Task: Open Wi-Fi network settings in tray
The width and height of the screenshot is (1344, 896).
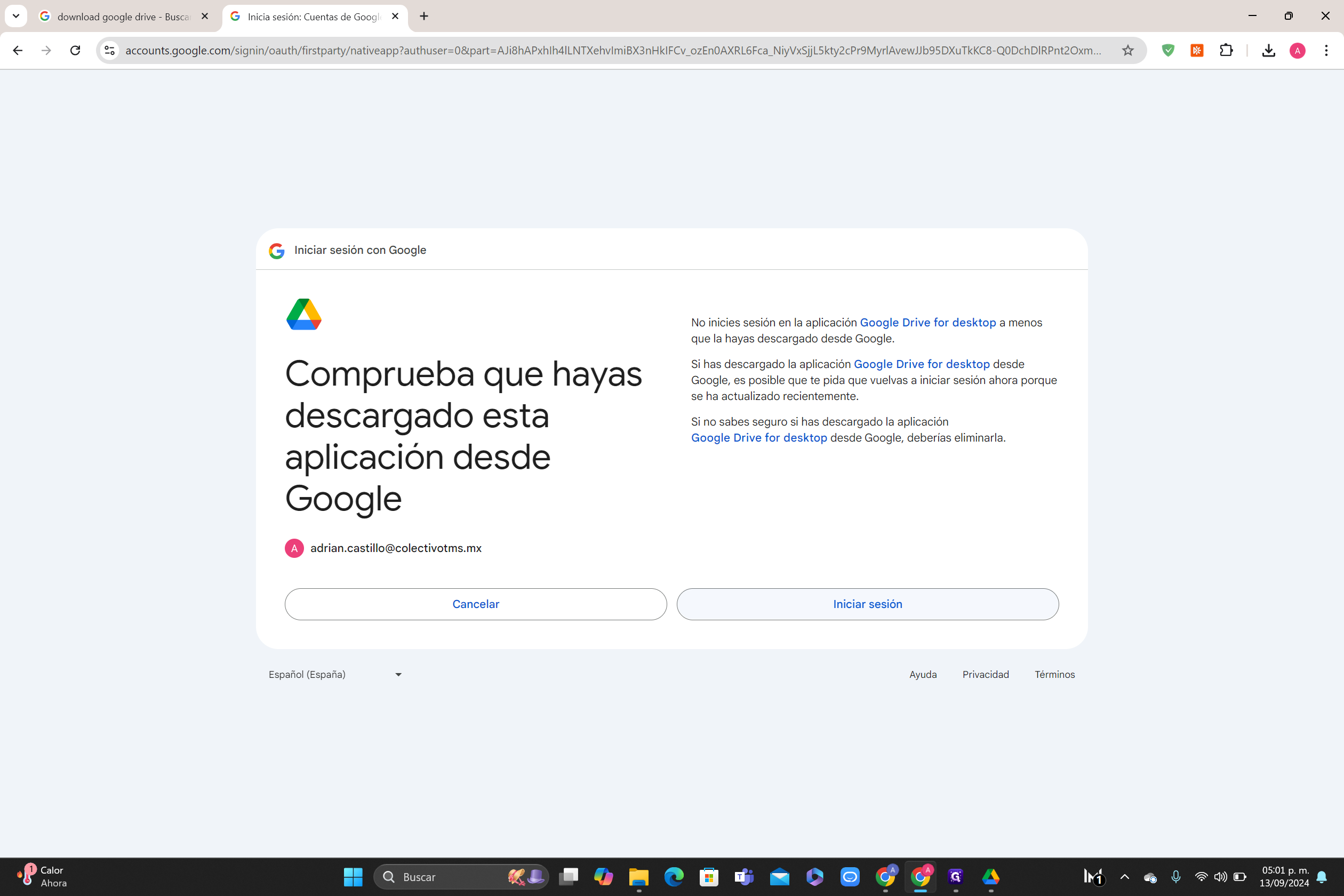Action: (1201, 877)
